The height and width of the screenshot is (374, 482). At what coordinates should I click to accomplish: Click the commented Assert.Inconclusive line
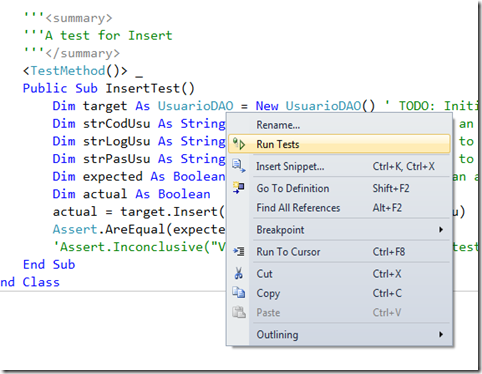pyautogui.click(x=139, y=247)
